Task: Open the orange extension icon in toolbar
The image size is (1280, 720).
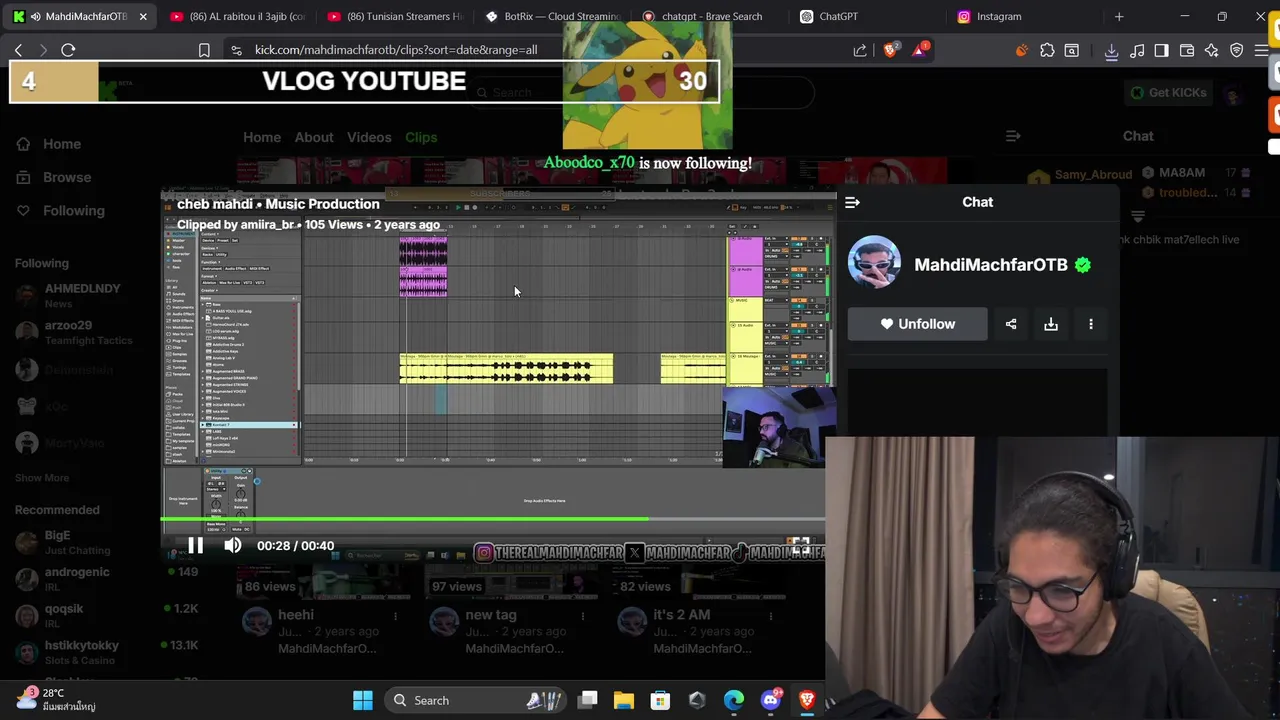Action: (1021, 50)
